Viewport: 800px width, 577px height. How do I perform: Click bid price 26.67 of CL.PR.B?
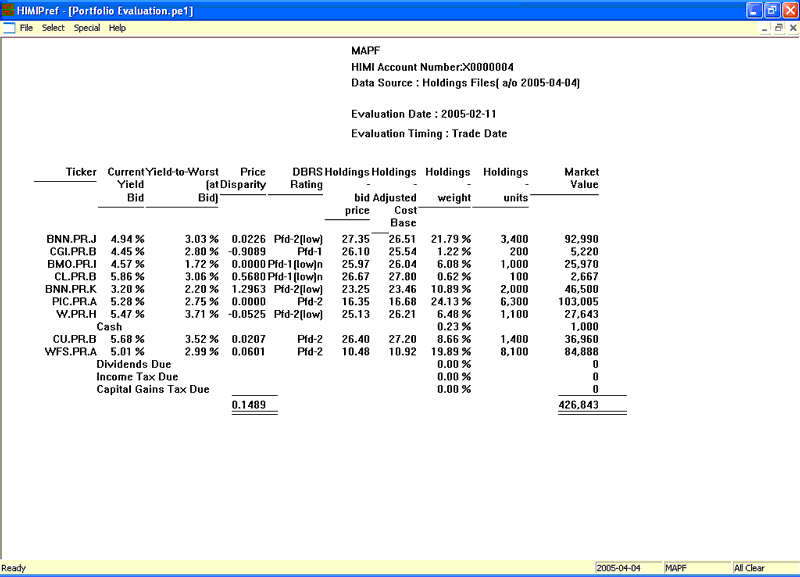(356, 277)
